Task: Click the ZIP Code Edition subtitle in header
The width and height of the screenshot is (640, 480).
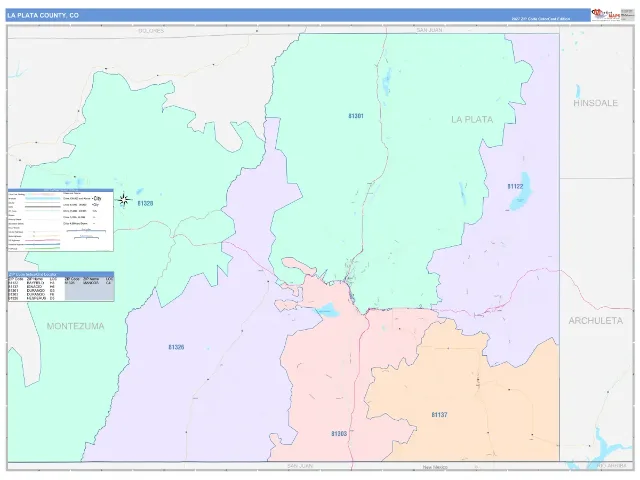Action: [540, 19]
